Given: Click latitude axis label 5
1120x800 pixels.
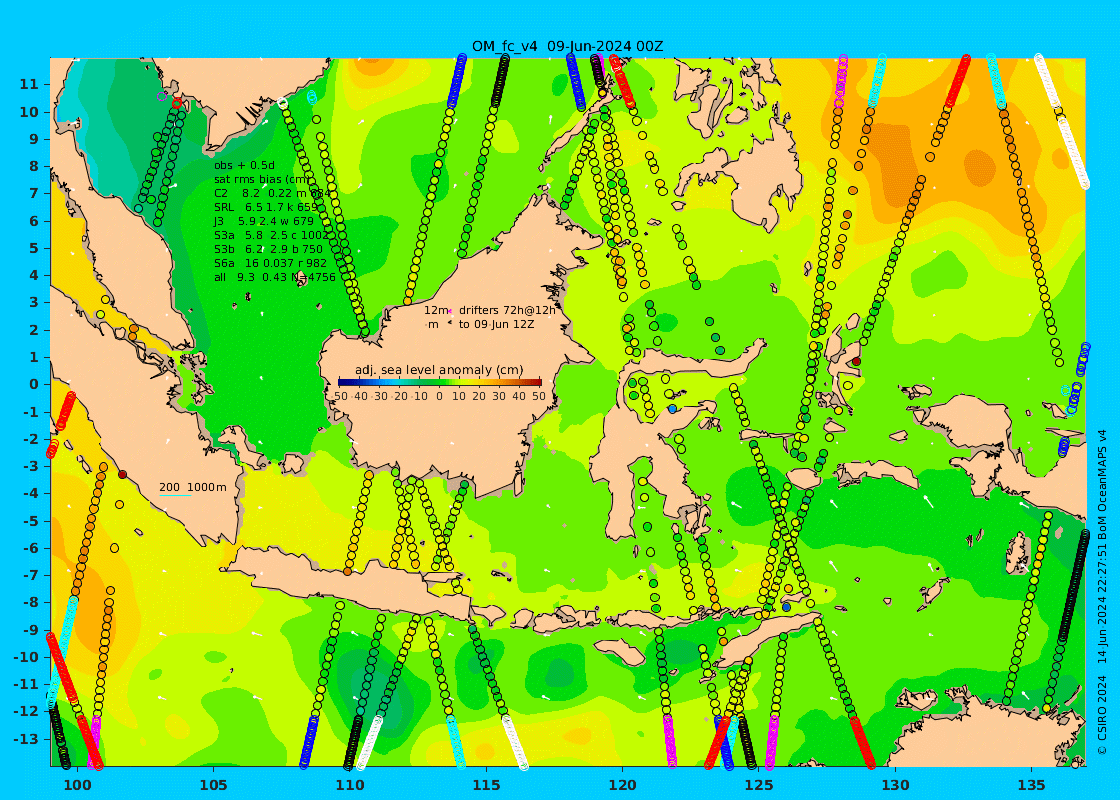Looking at the screenshot, I should pos(33,248).
